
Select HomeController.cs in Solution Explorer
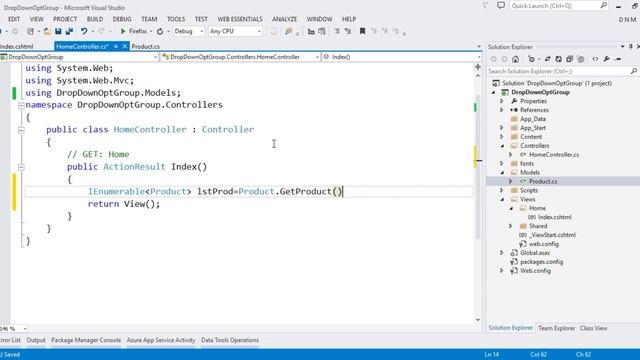(x=554, y=155)
